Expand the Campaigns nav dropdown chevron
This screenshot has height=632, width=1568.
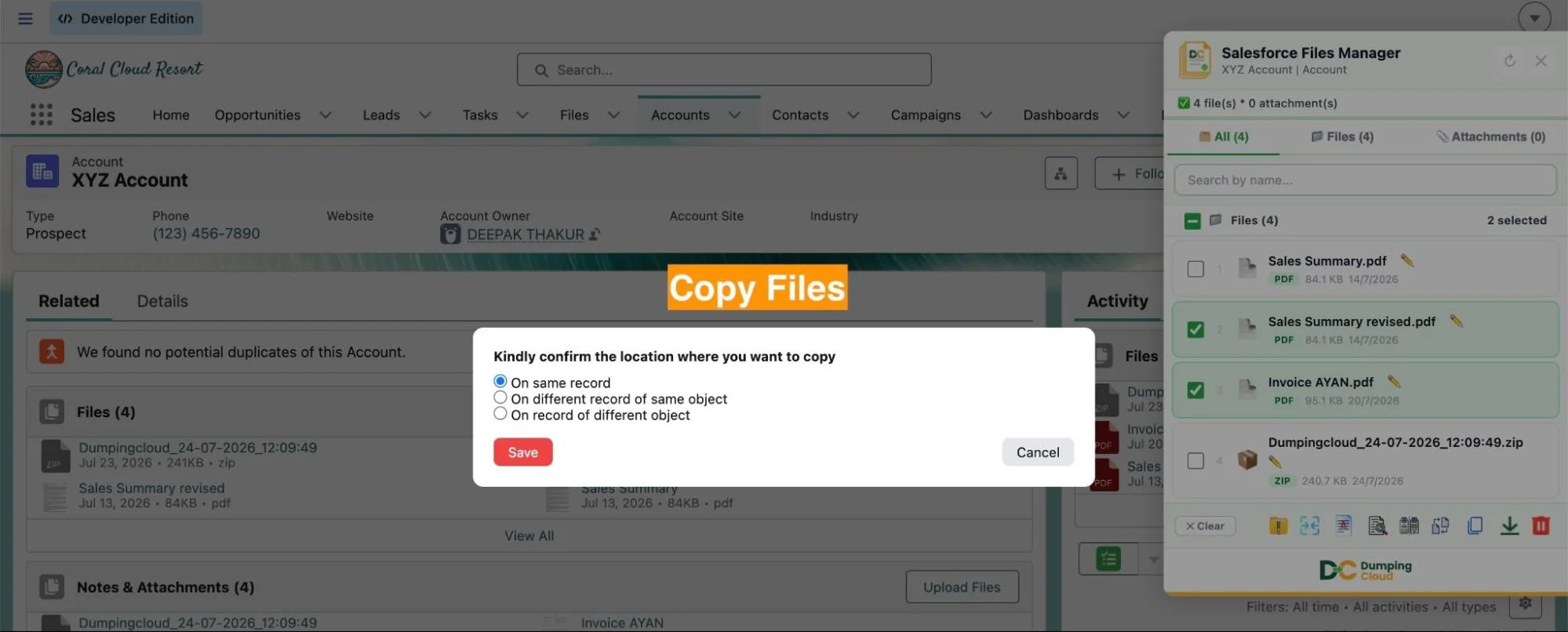(x=986, y=115)
